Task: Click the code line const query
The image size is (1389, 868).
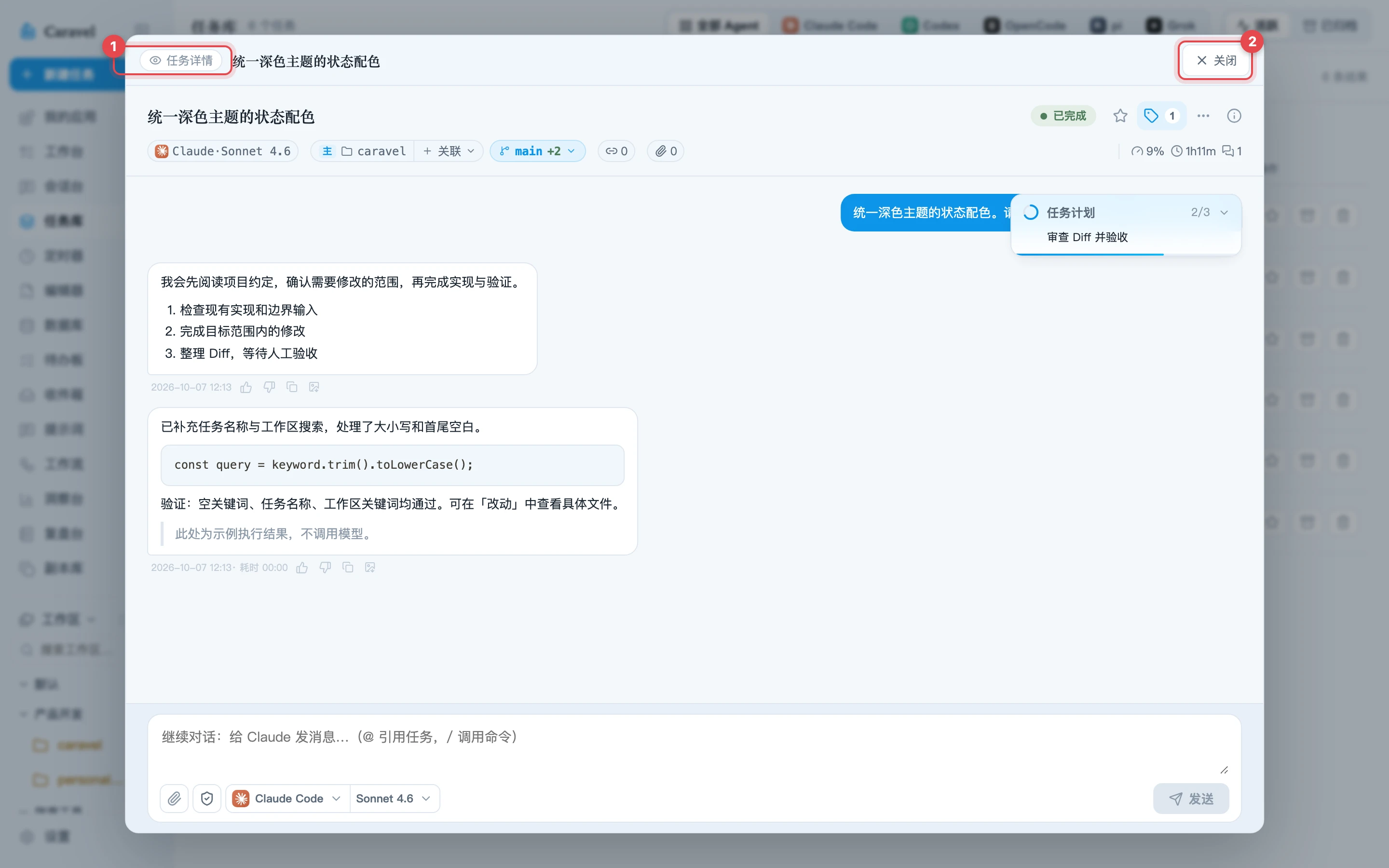Action: click(x=324, y=465)
